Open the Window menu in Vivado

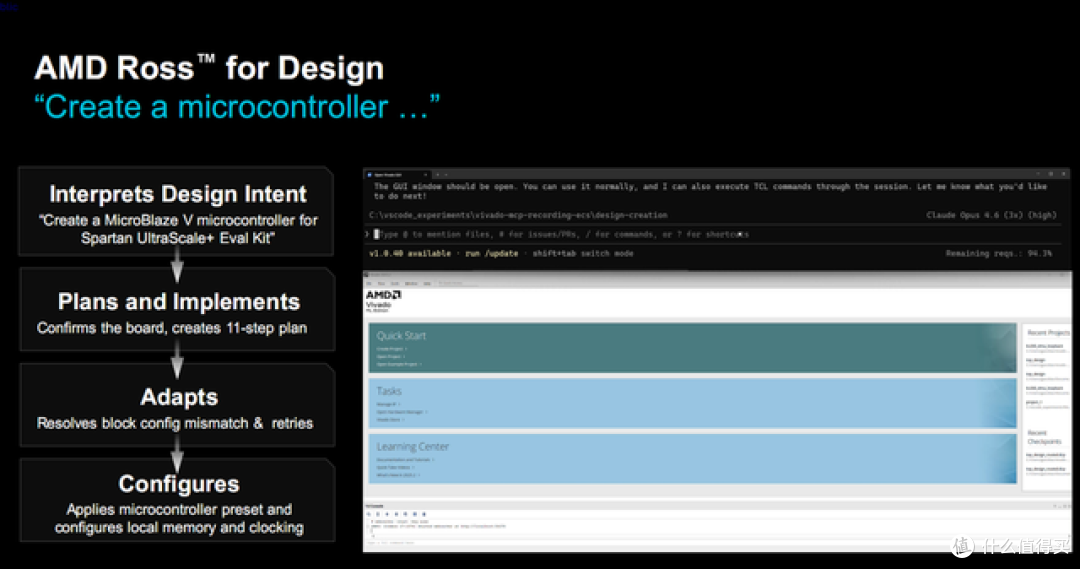click(x=411, y=284)
